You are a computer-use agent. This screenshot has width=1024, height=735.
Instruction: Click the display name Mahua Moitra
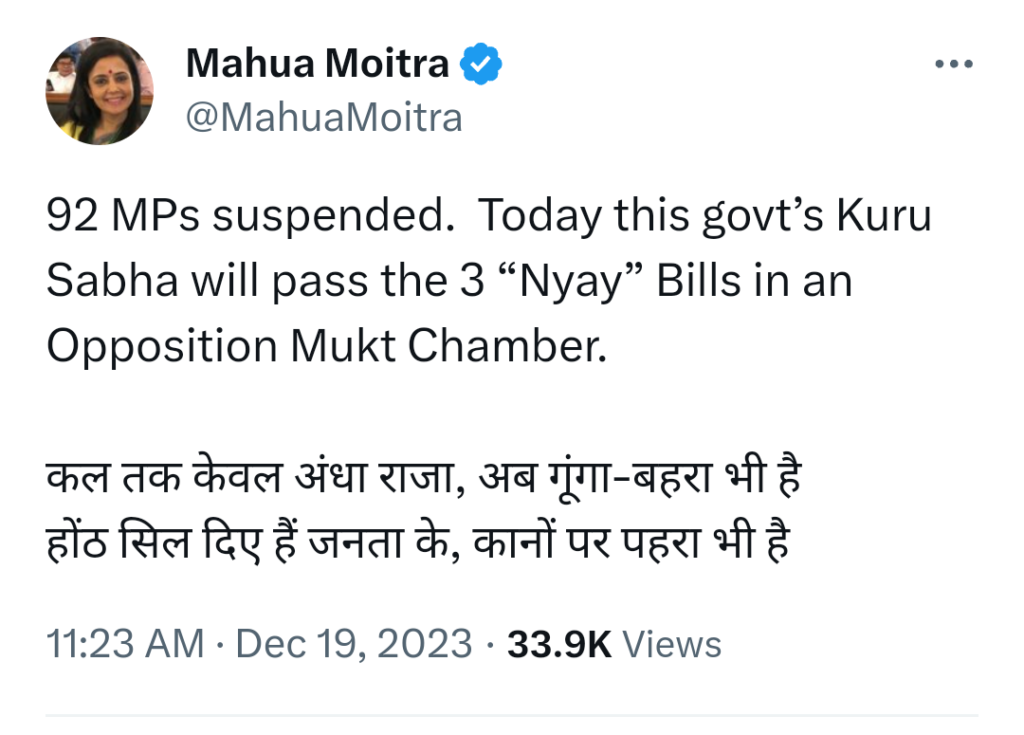pos(318,65)
